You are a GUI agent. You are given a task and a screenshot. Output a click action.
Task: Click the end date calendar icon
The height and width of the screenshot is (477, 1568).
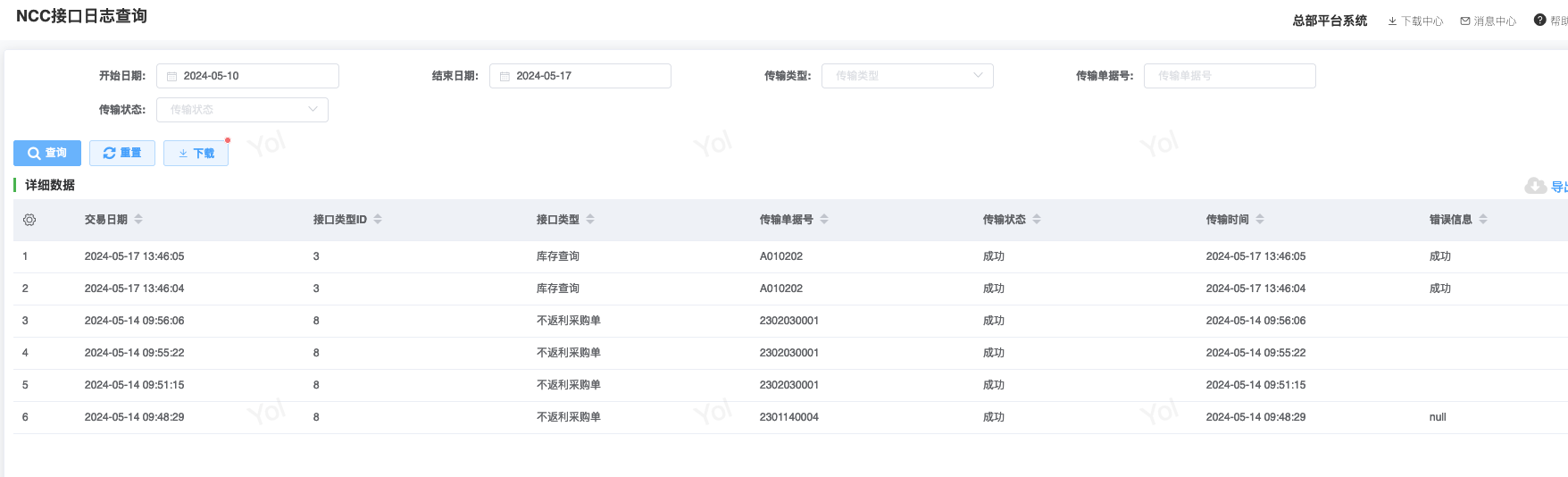[x=505, y=77]
